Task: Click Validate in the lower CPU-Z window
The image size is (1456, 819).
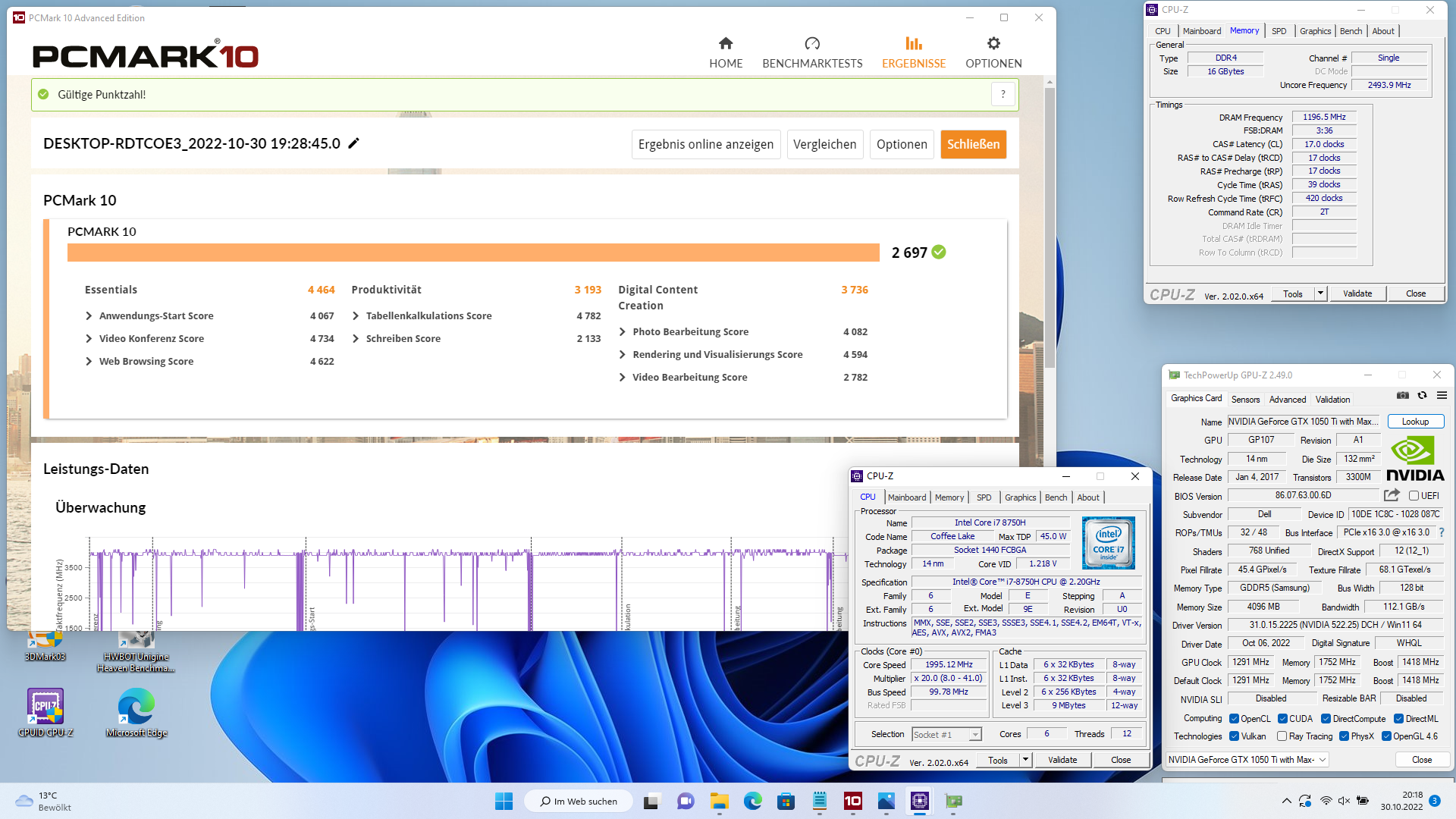Action: (x=1062, y=760)
